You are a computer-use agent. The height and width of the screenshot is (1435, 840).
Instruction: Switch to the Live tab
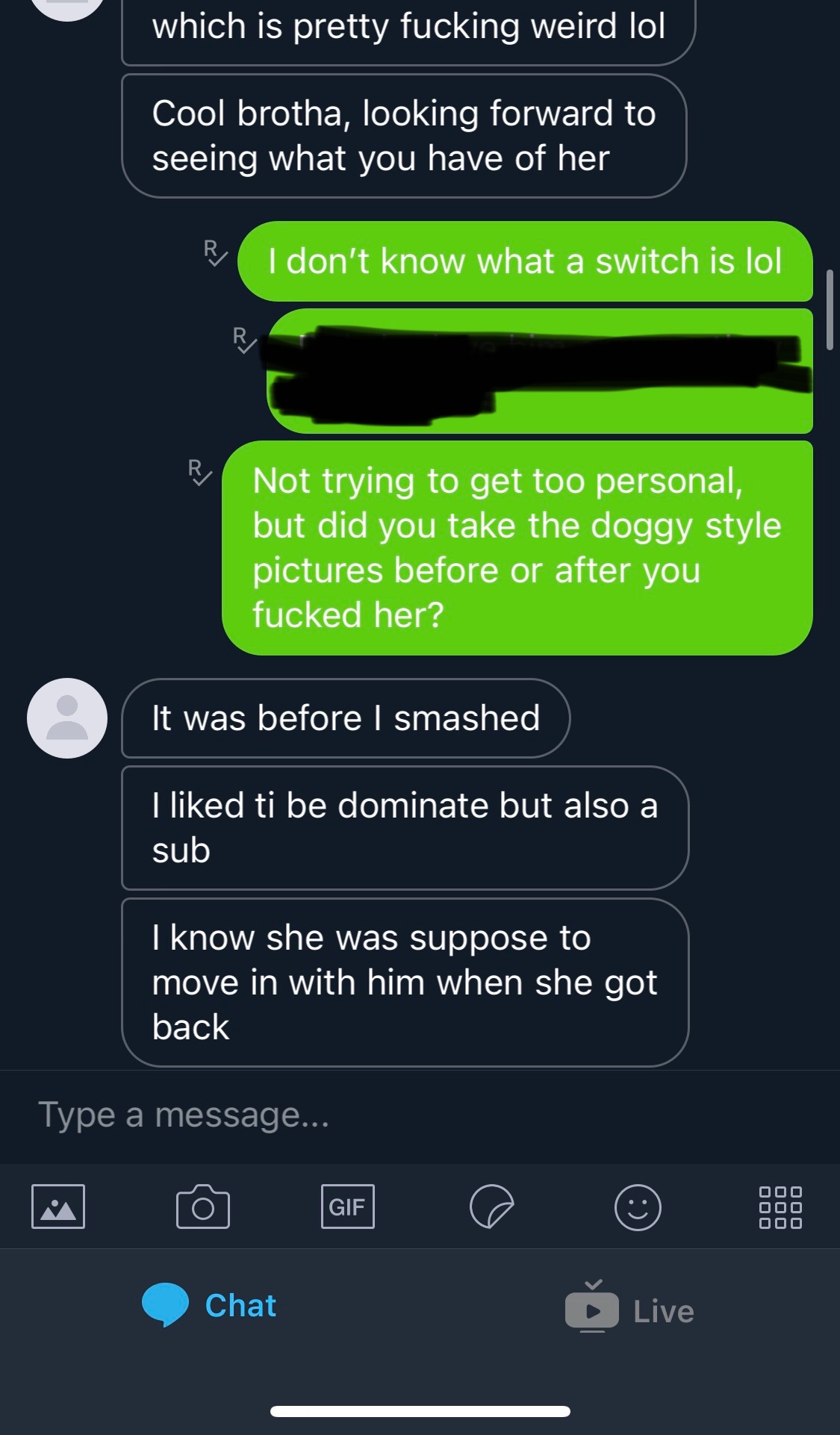tap(663, 1311)
